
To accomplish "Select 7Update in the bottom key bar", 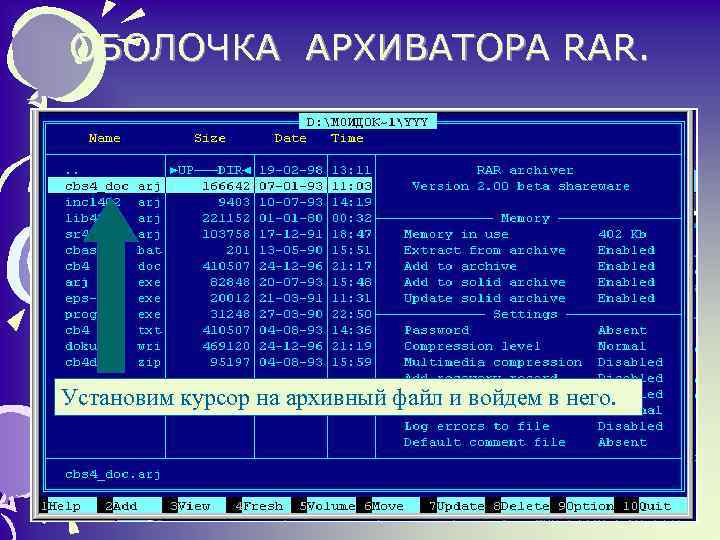I will click(x=457, y=506).
